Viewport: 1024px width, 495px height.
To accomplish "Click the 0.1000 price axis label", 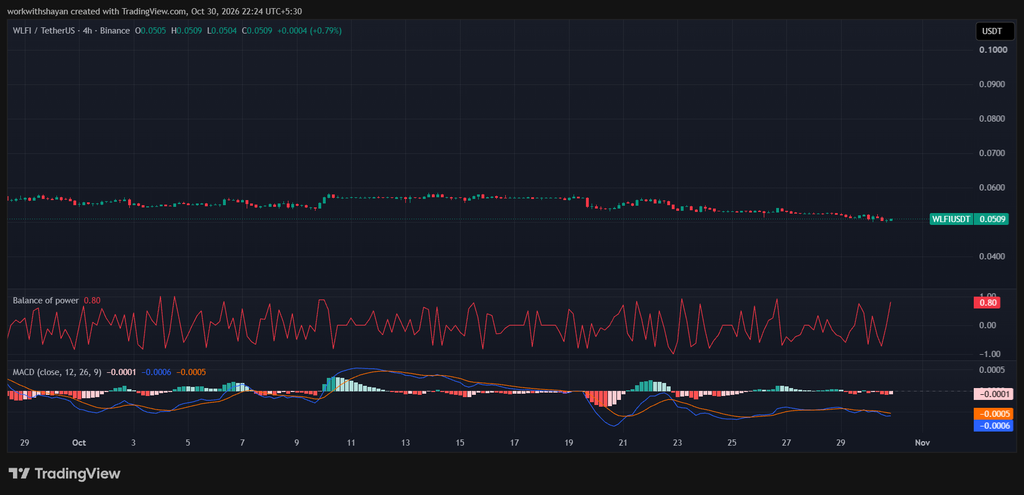I will (991, 50).
